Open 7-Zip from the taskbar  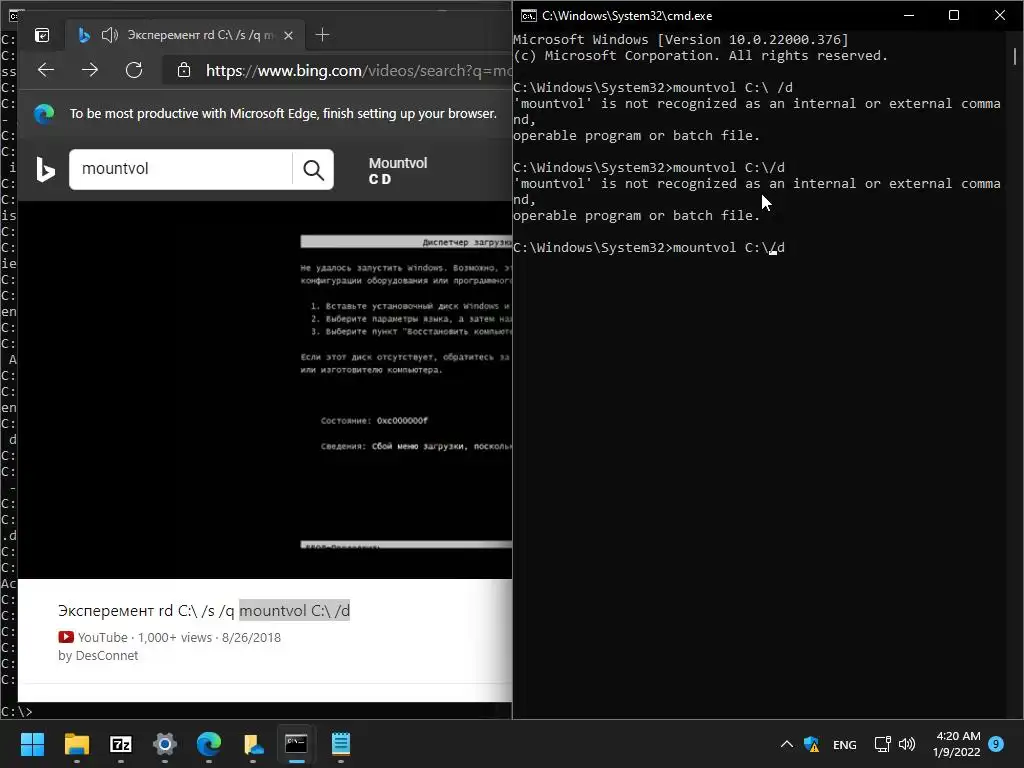121,744
